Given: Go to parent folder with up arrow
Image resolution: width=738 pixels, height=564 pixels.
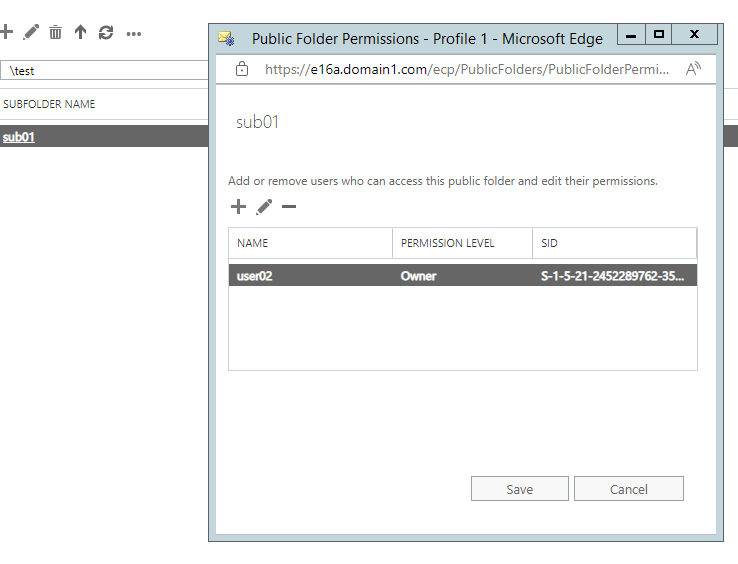Looking at the screenshot, I should click(x=80, y=32).
